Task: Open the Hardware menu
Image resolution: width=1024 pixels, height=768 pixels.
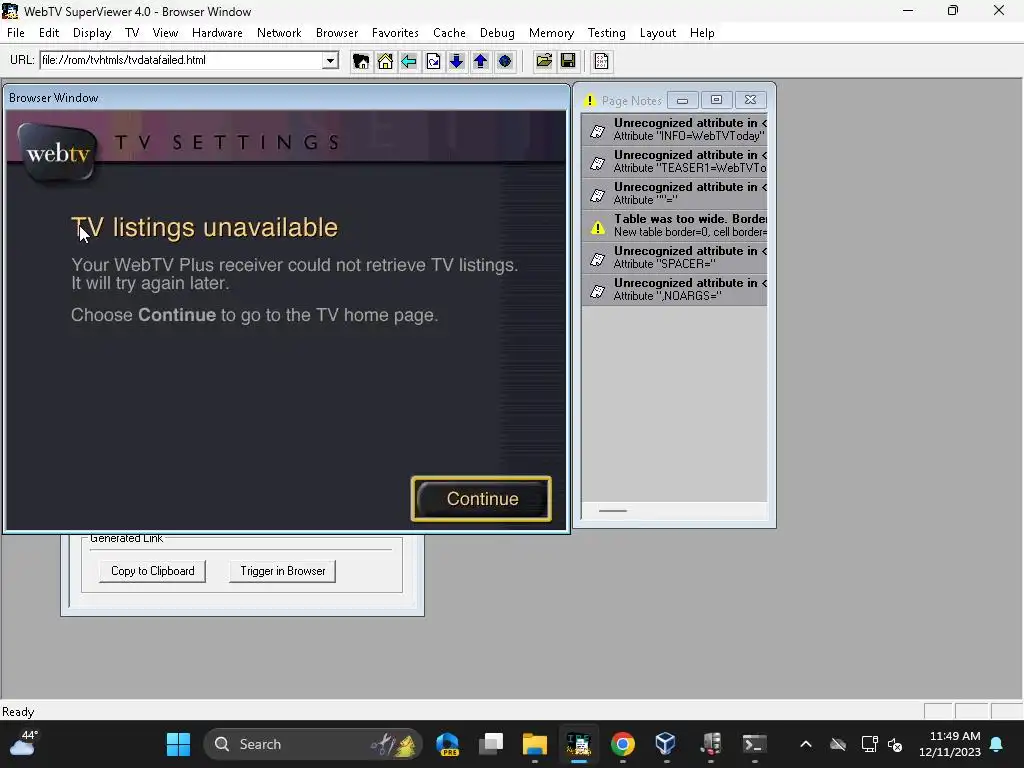Action: point(217,33)
